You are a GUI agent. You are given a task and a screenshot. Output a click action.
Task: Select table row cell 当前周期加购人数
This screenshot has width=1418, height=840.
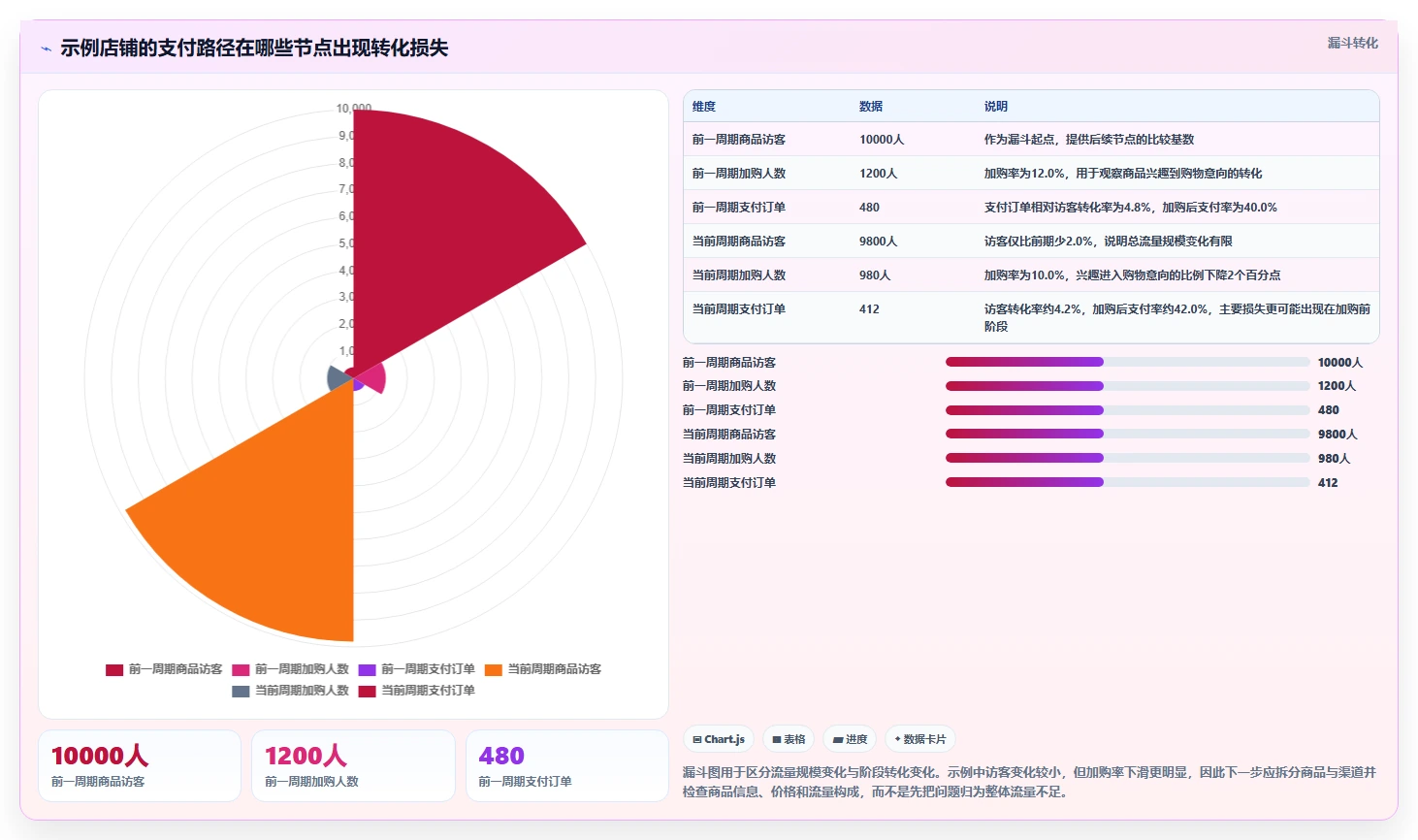[739, 275]
